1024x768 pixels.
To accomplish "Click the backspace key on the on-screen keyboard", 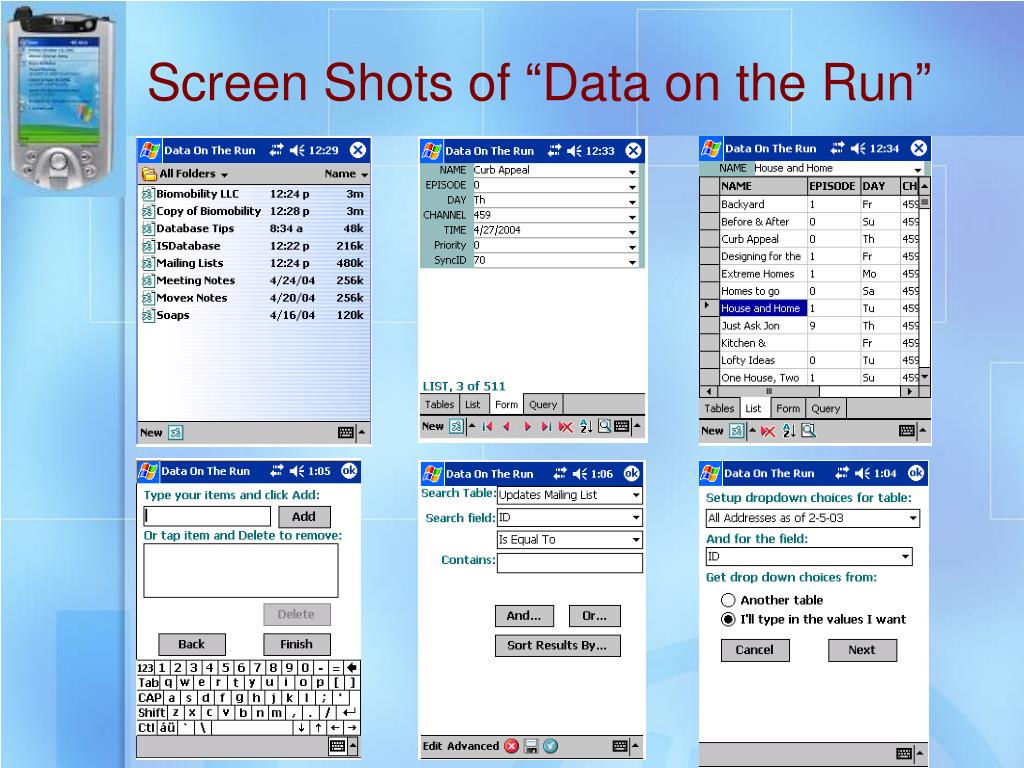I will tap(352, 667).
